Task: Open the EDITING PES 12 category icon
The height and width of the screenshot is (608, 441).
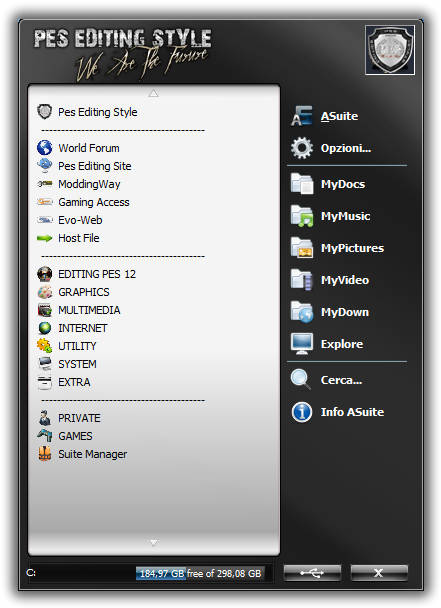Action: tap(45, 274)
